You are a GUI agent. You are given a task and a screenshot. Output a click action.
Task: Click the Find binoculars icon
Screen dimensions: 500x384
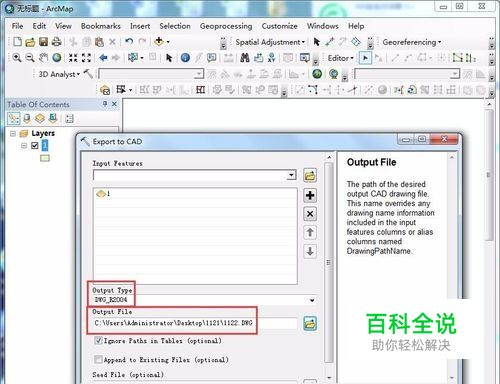point(245,58)
